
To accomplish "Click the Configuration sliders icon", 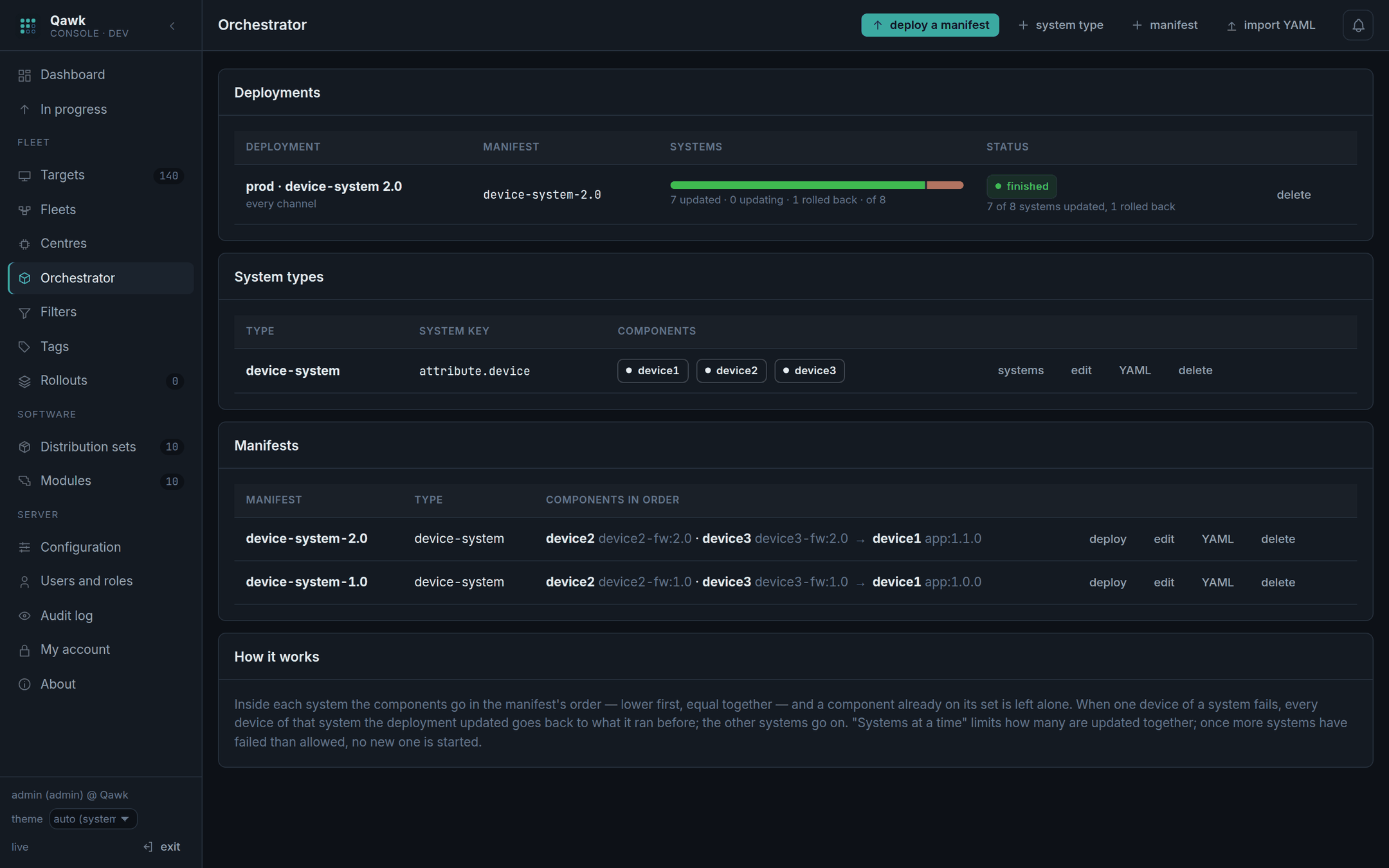I will (x=24, y=547).
